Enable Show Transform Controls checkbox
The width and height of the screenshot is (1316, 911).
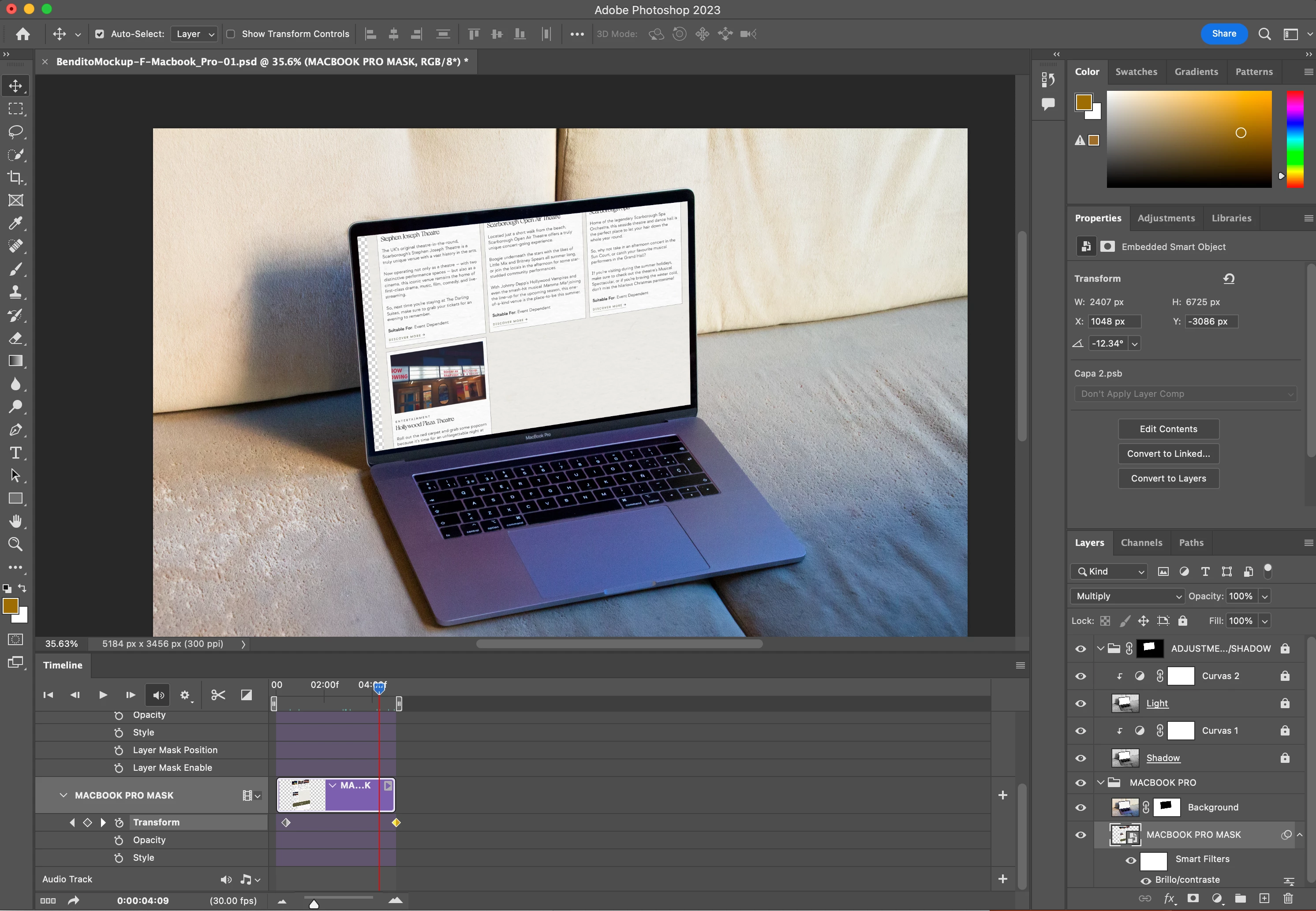click(231, 34)
